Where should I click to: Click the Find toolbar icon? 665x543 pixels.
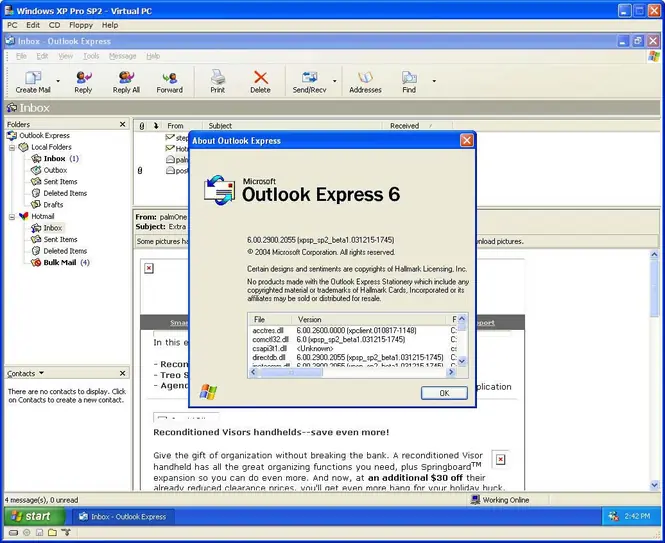409,81
